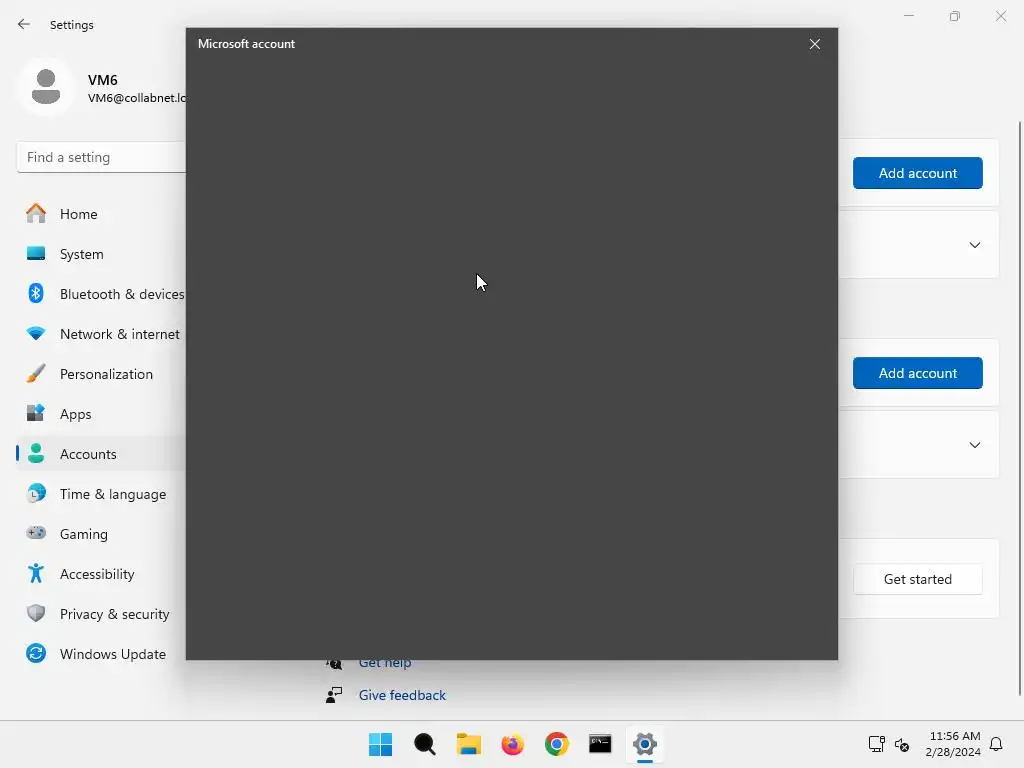Click the VM6 account name text

[x=103, y=80]
